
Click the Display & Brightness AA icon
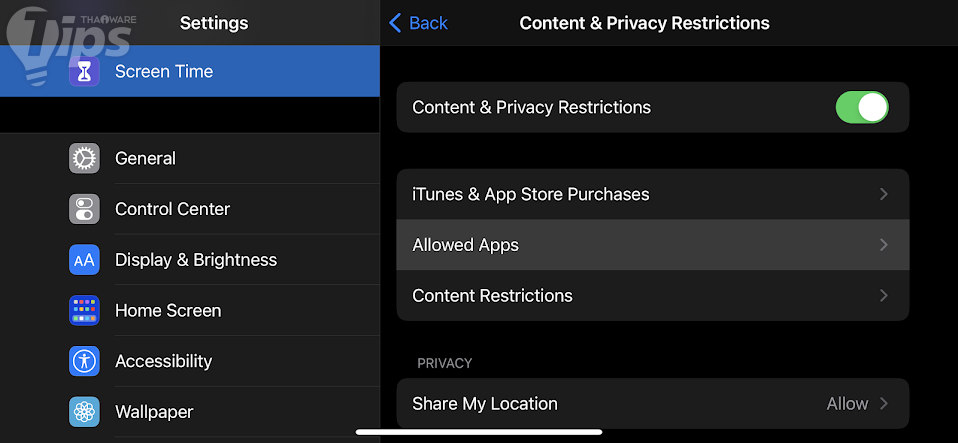[x=84, y=260]
